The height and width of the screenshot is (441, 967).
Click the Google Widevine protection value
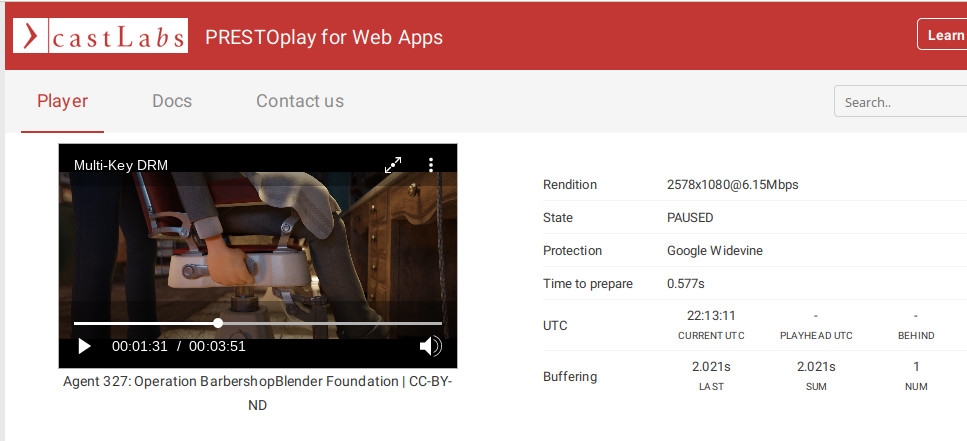point(715,250)
